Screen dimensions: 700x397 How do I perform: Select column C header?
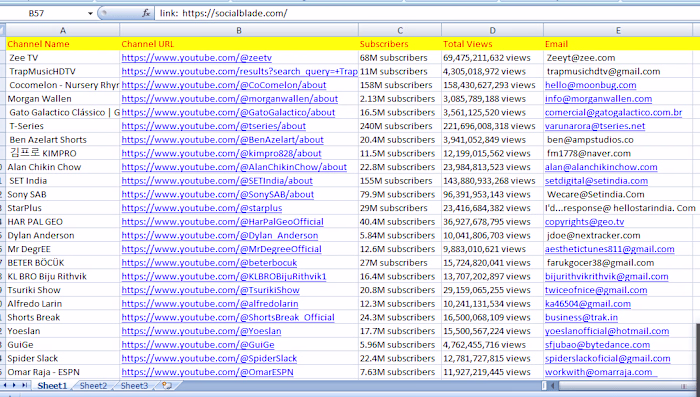400,30
